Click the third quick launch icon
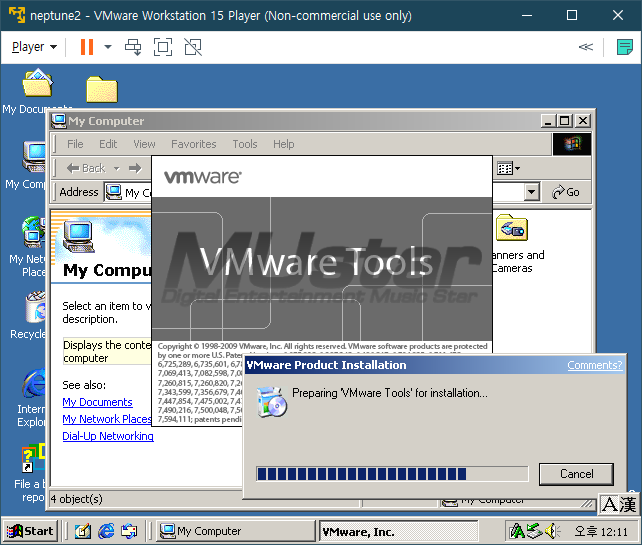The image size is (642, 545). point(129,531)
